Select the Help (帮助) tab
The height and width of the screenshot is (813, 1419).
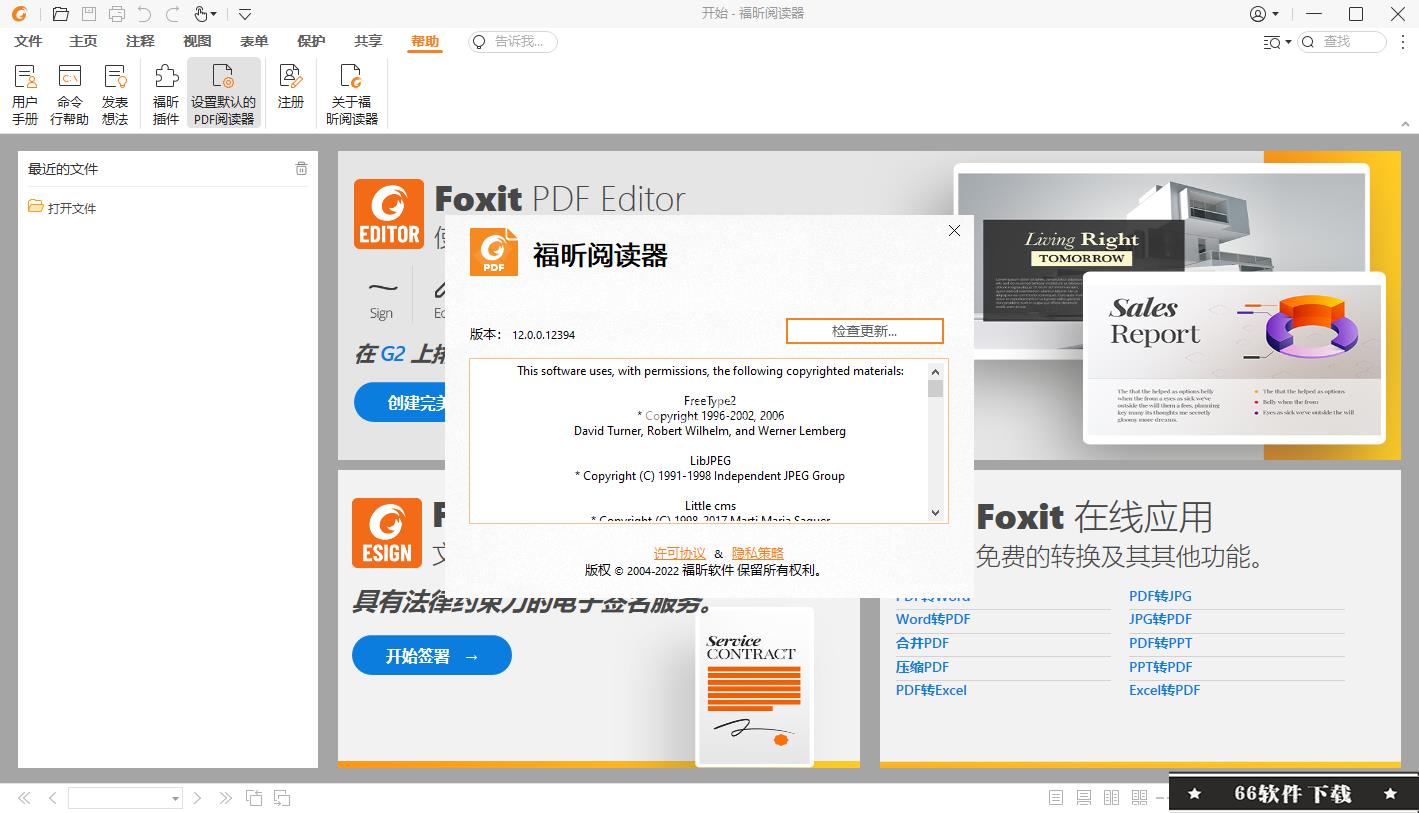pos(425,41)
